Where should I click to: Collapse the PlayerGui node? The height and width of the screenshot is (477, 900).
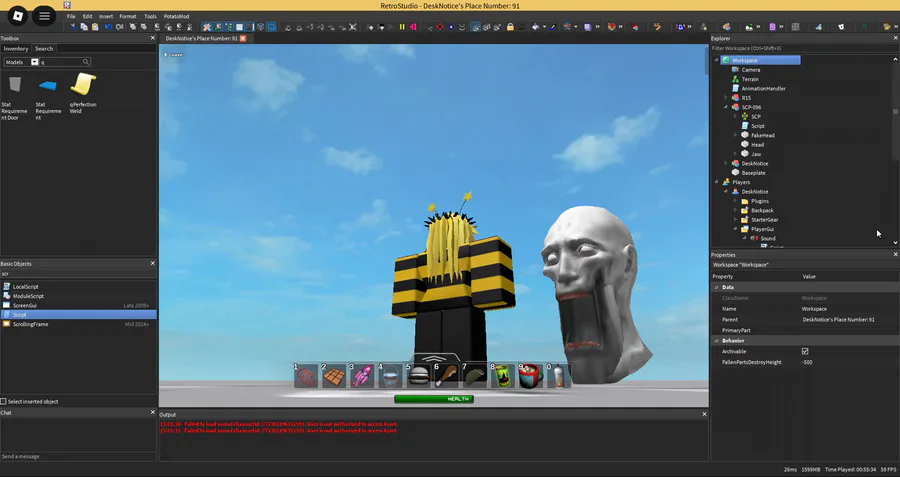pyautogui.click(x=735, y=229)
